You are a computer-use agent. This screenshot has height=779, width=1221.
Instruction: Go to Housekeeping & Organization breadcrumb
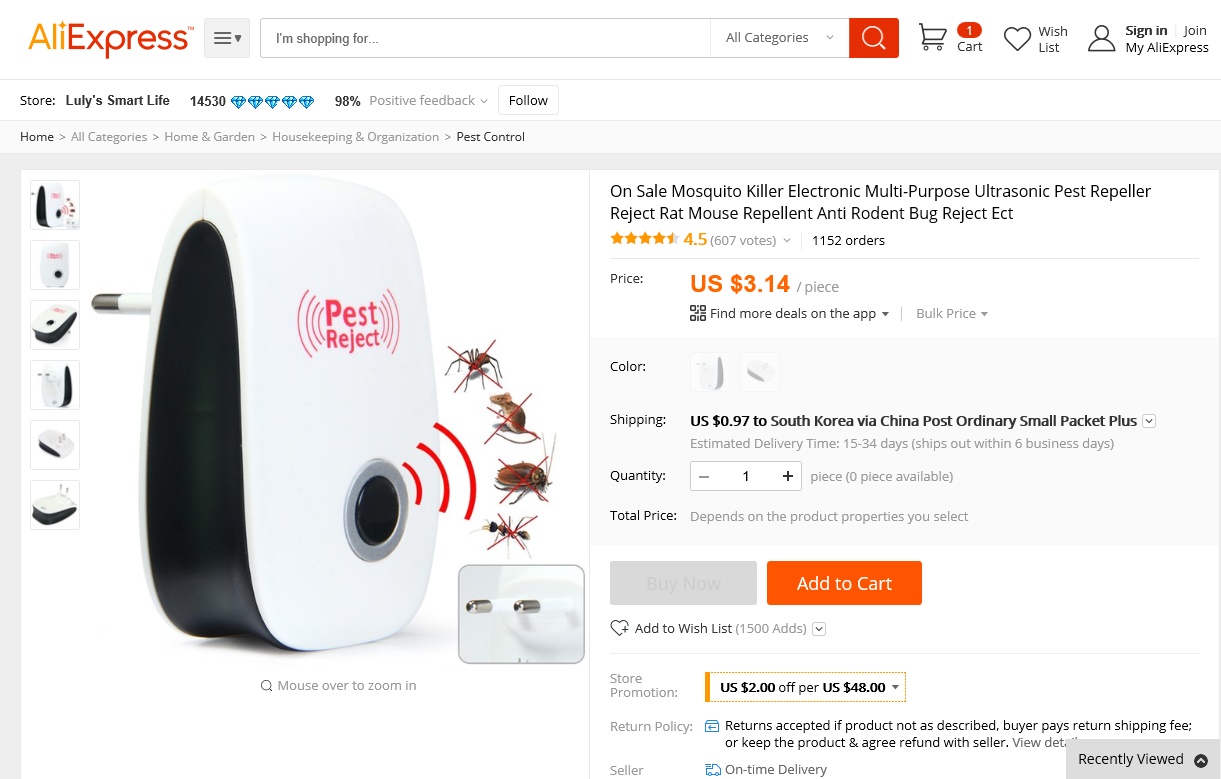coord(355,137)
